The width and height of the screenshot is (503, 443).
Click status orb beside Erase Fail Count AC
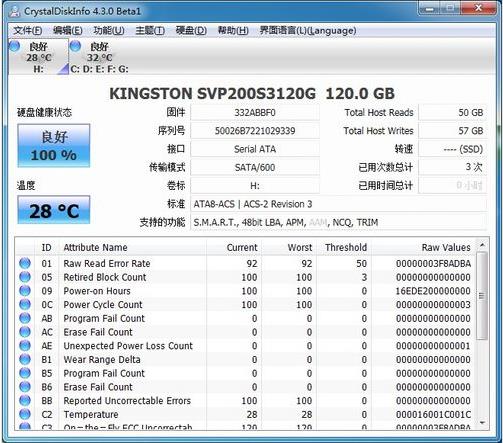click(25, 332)
